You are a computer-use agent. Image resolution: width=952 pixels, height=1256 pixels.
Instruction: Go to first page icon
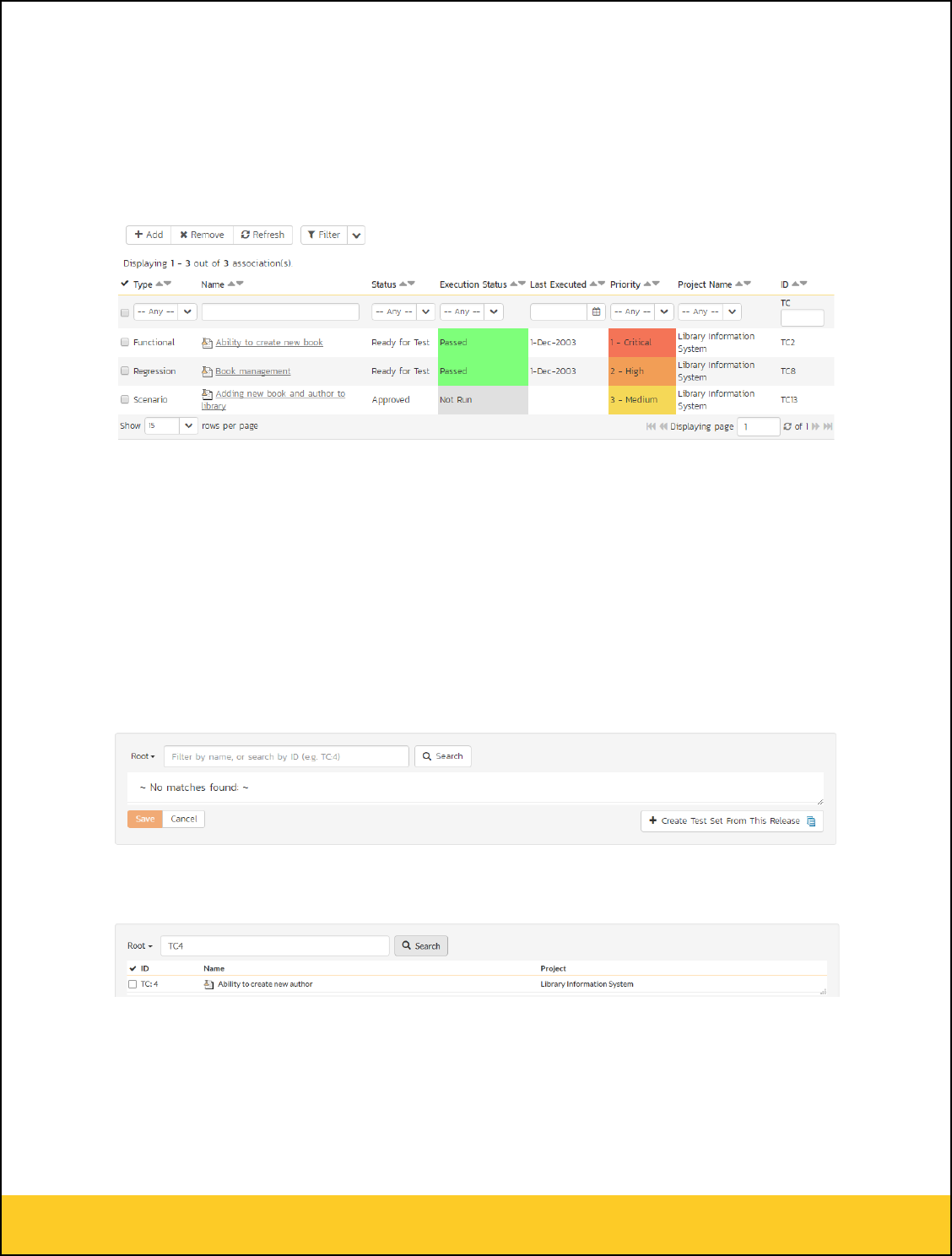pos(651,426)
